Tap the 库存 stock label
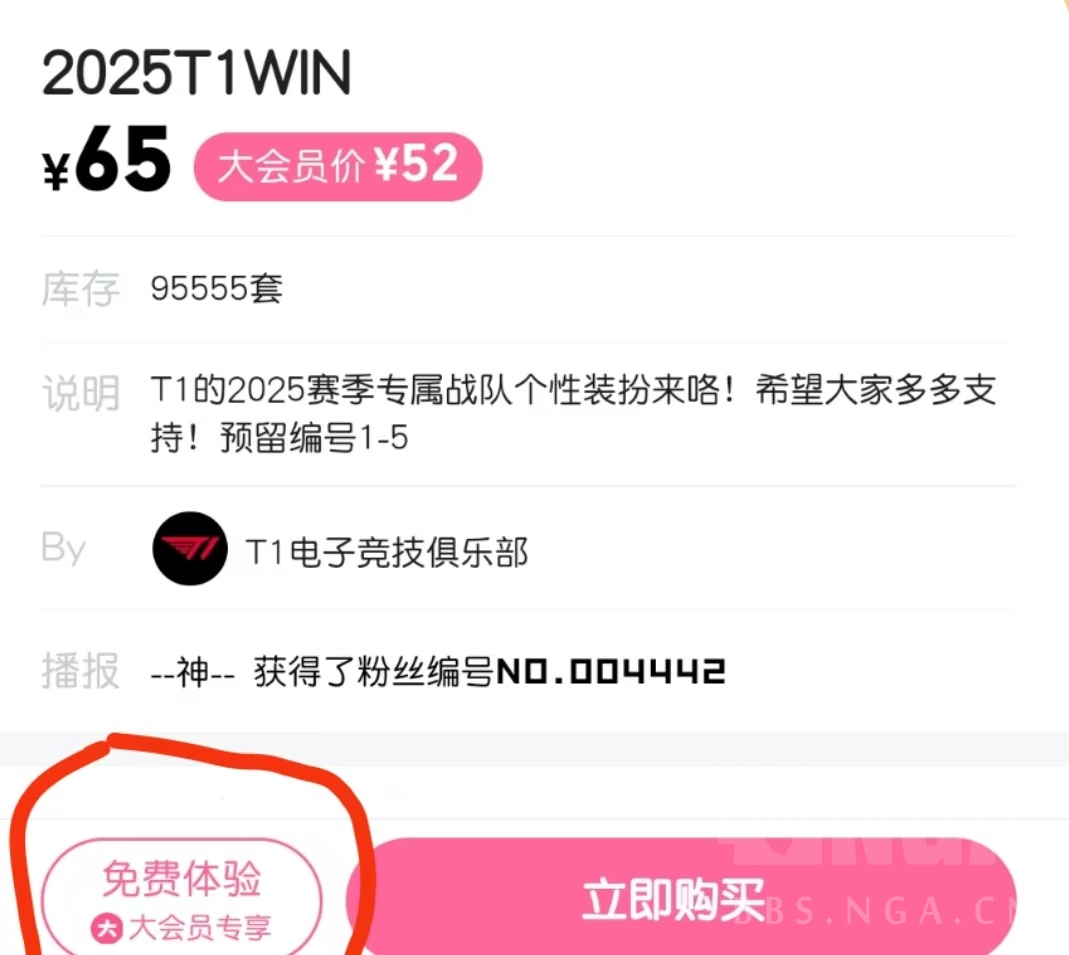Image resolution: width=1069 pixels, height=955 pixels. click(81, 289)
